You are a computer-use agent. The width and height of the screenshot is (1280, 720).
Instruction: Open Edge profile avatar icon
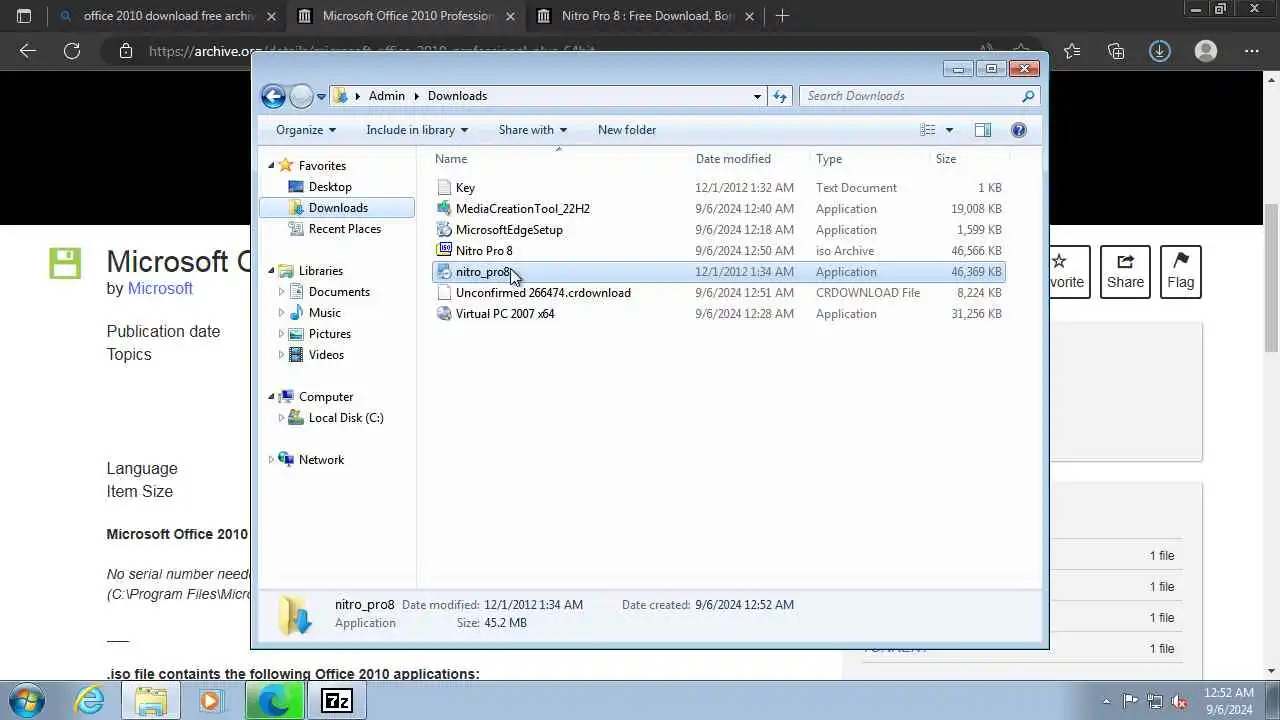tap(1206, 51)
